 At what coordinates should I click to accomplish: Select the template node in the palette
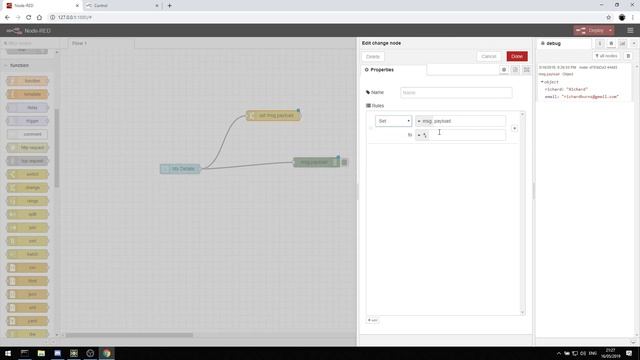coord(27,94)
